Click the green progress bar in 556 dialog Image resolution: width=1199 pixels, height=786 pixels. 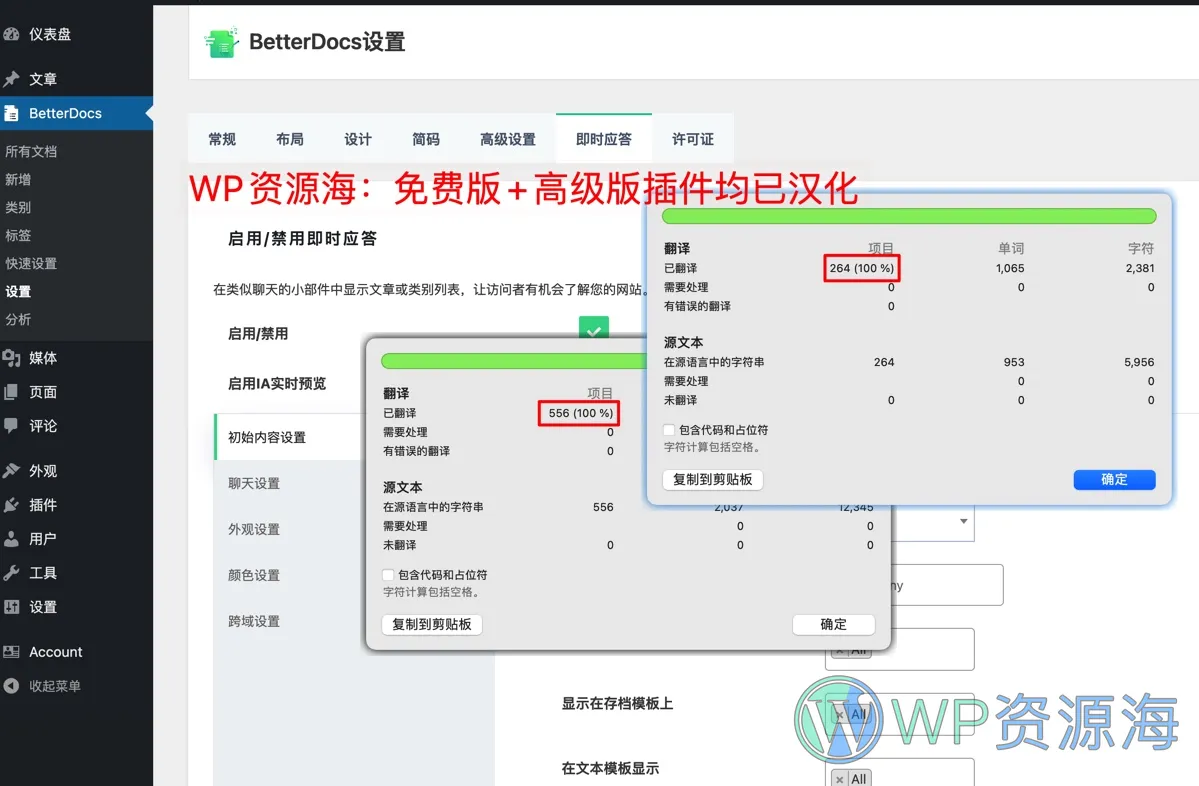point(514,361)
